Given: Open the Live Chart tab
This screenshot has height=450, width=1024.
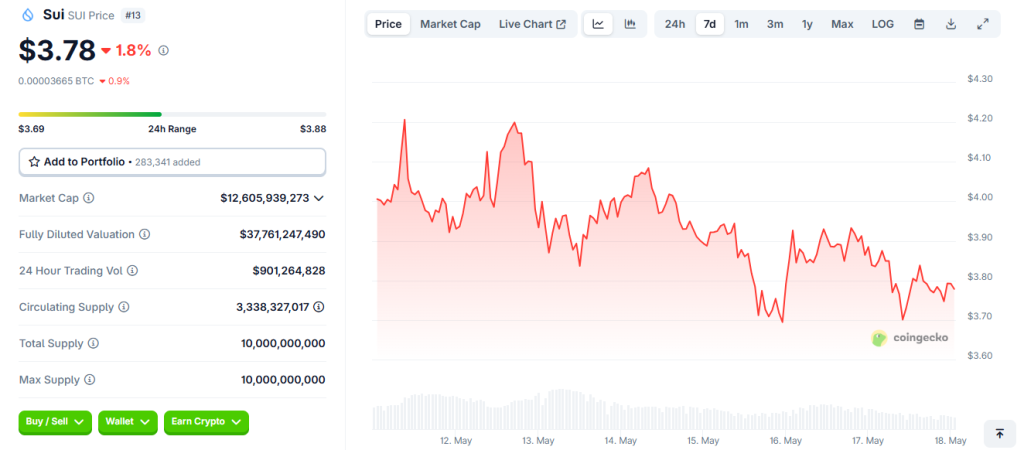Looking at the screenshot, I should [532, 24].
